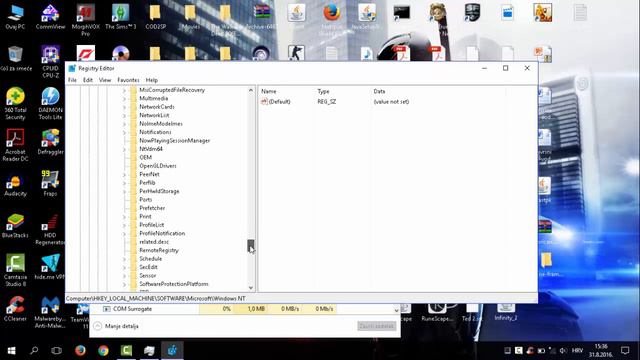Open the Edit menu in Registry Editor
The height and width of the screenshot is (360, 640).
coord(88,80)
